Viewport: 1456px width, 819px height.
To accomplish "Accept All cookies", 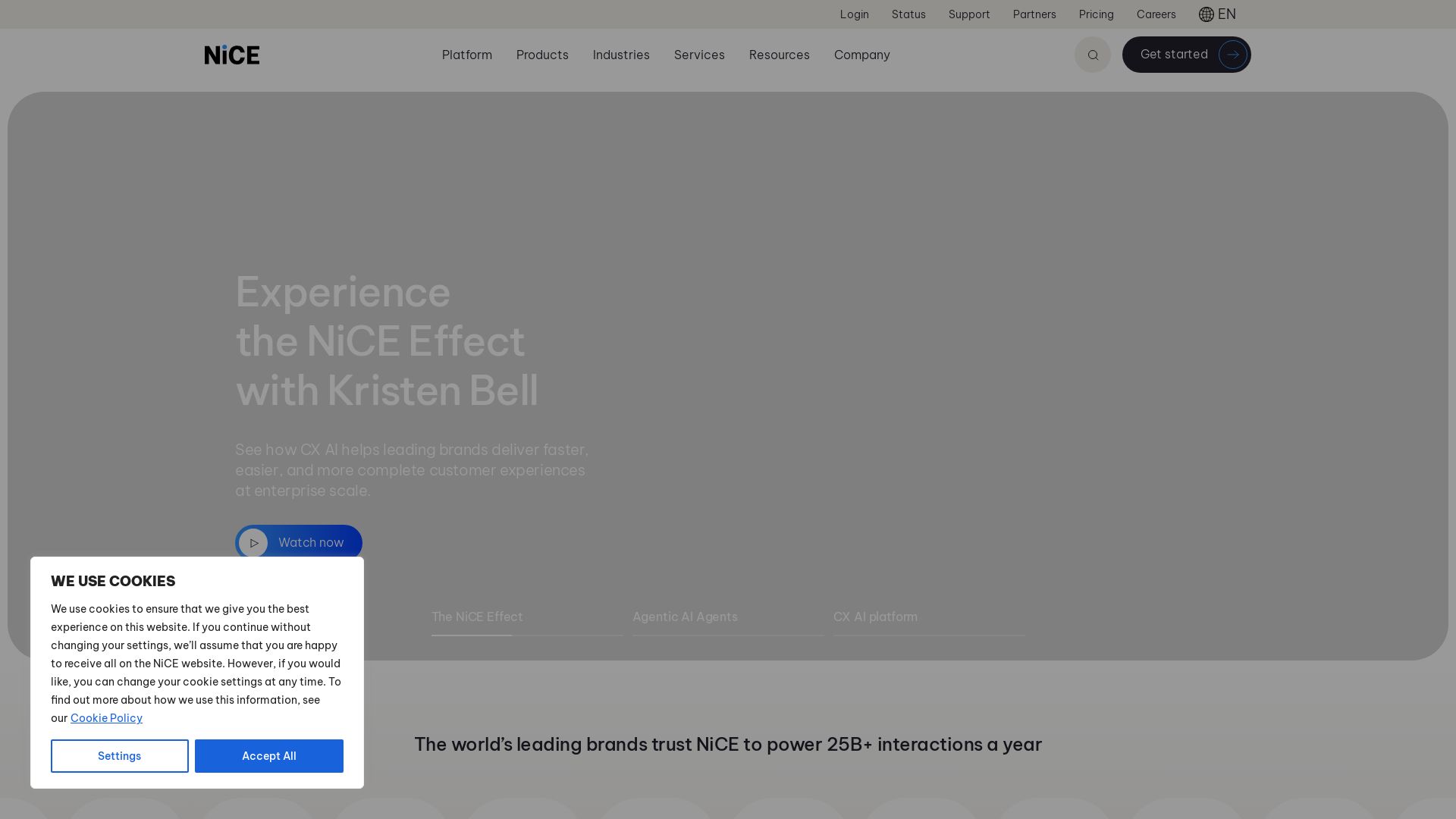I will pos(269,756).
